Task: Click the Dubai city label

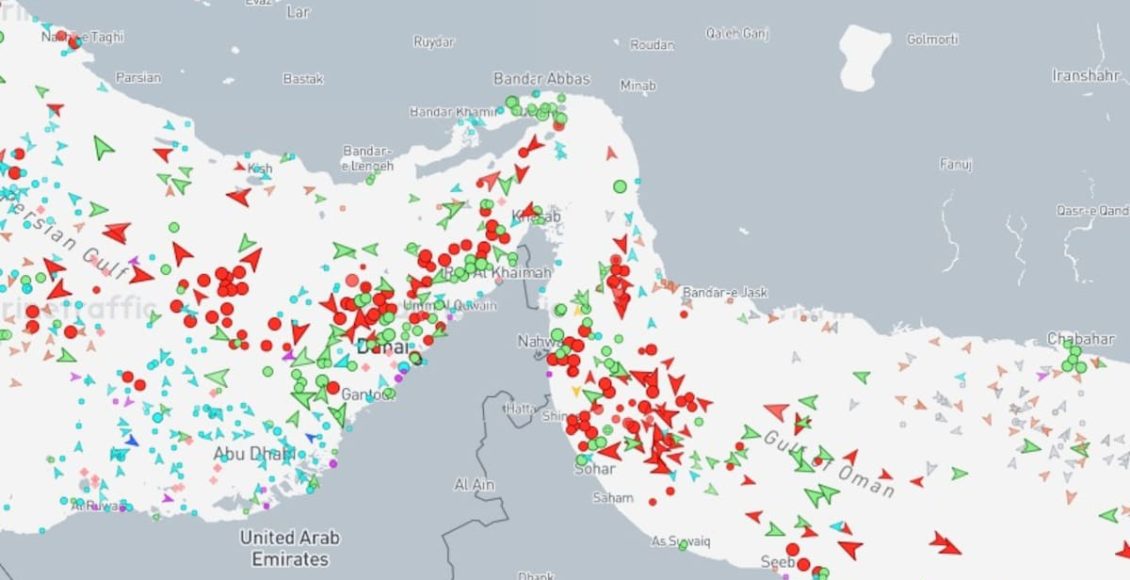Action: tap(383, 347)
